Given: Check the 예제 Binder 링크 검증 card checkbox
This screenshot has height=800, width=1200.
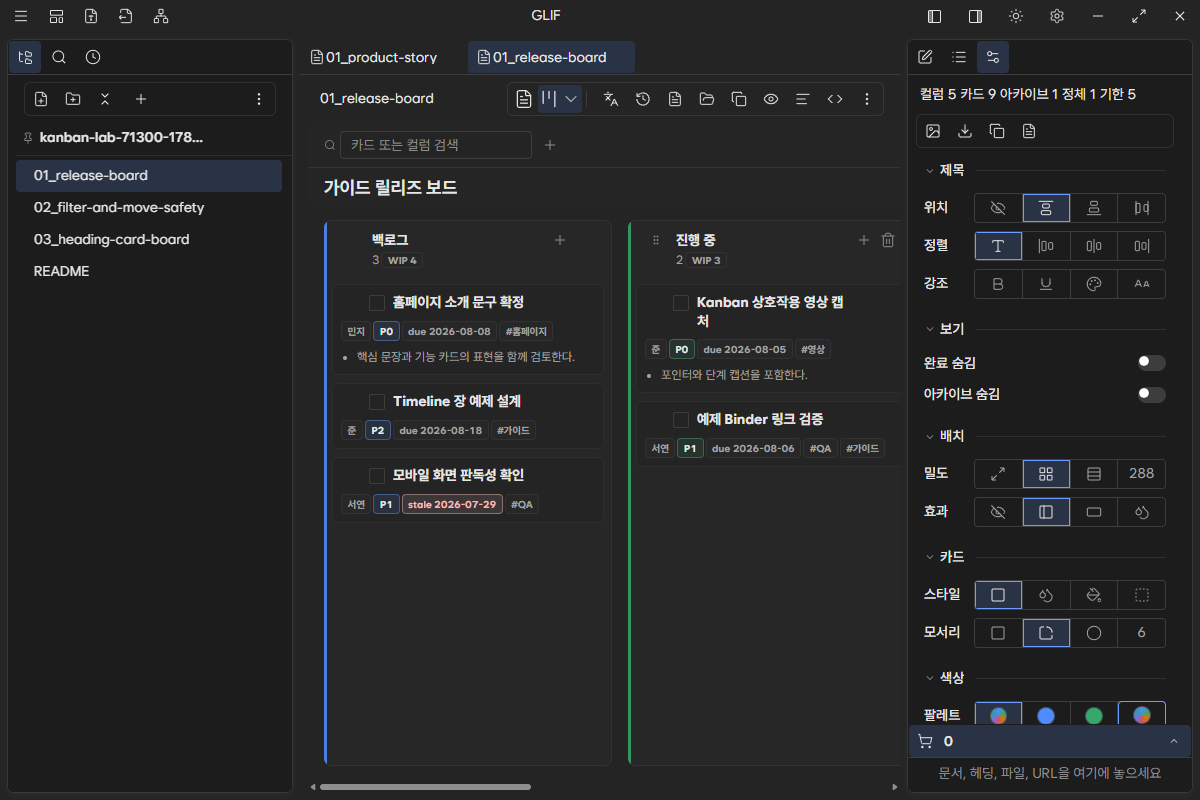Looking at the screenshot, I should pyautogui.click(x=681, y=420).
